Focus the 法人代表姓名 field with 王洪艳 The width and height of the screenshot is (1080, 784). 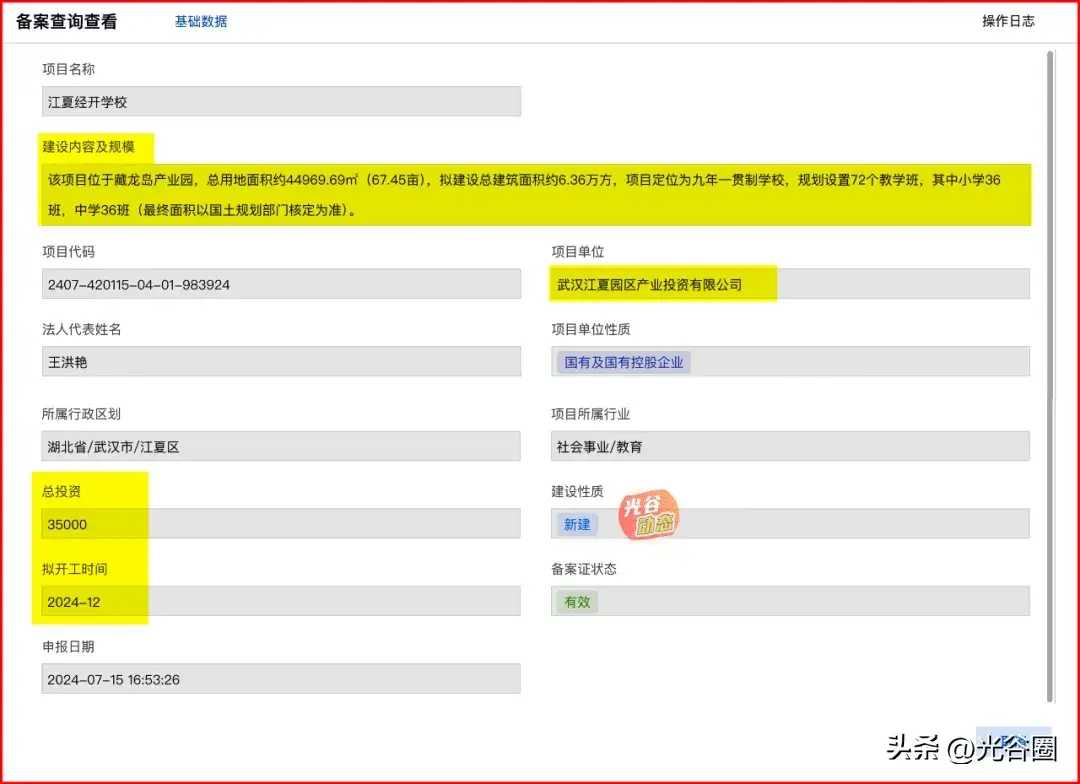[x=281, y=362]
